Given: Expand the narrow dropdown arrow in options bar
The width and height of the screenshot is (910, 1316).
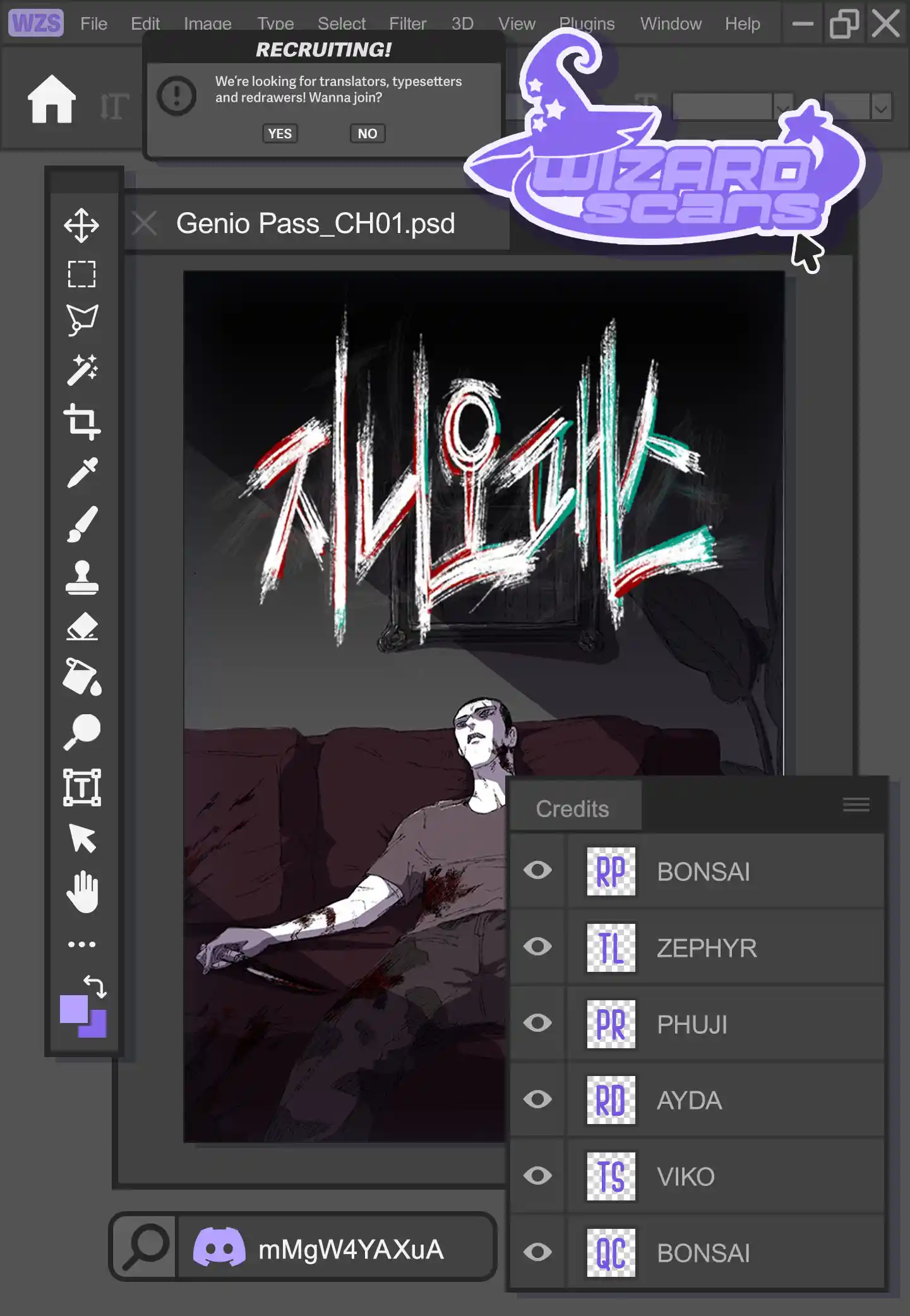Looking at the screenshot, I should point(882,106).
